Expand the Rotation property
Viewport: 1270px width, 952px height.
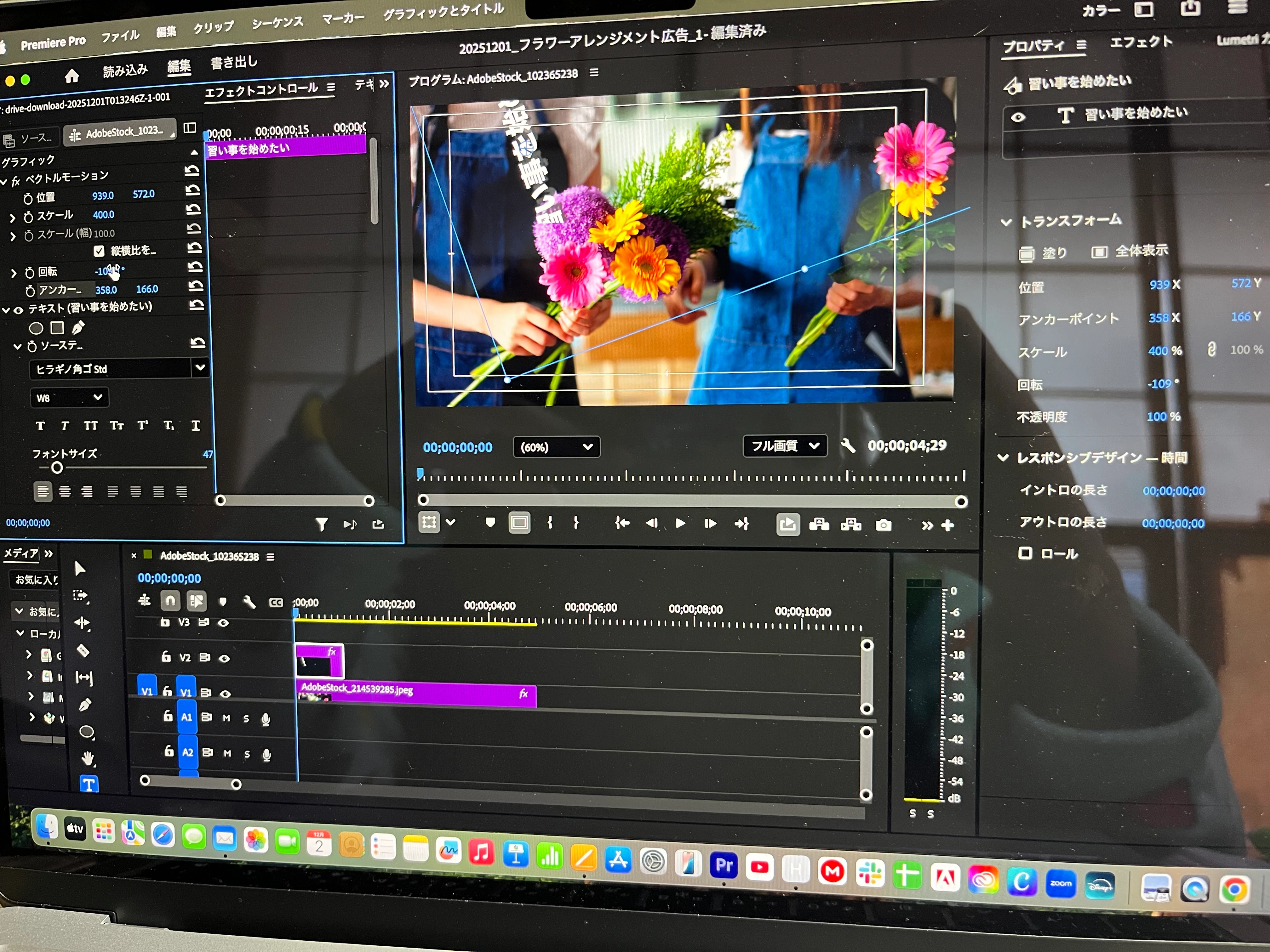click(14, 273)
